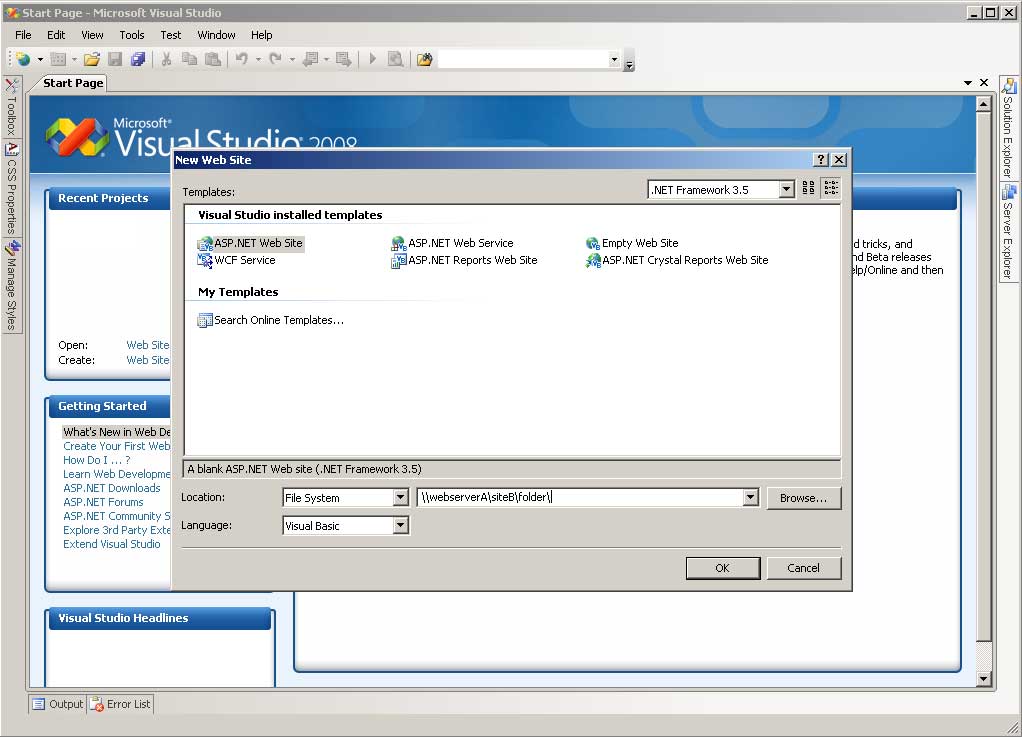Select the ASP.NET Web Service template
Viewport: 1022px width, 737px height.
click(452, 243)
